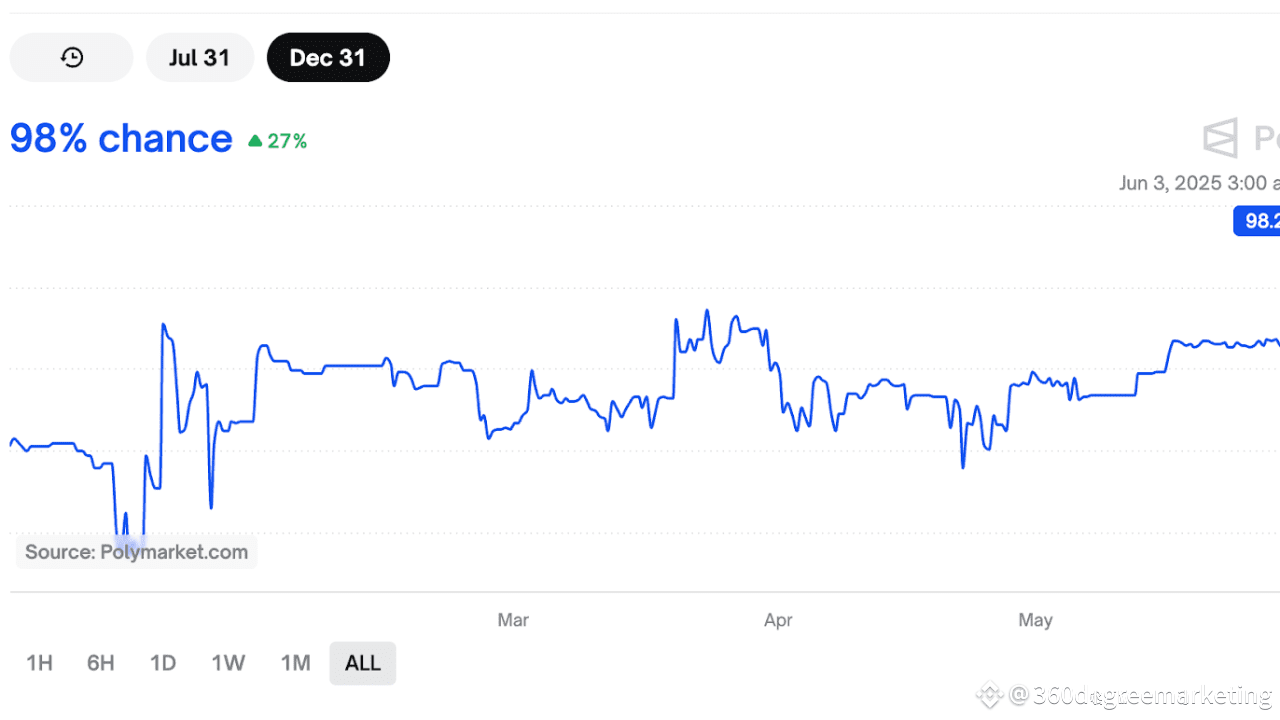The width and height of the screenshot is (1280, 720).
Task: Set chart timeframe to 1W
Action: click(x=228, y=663)
